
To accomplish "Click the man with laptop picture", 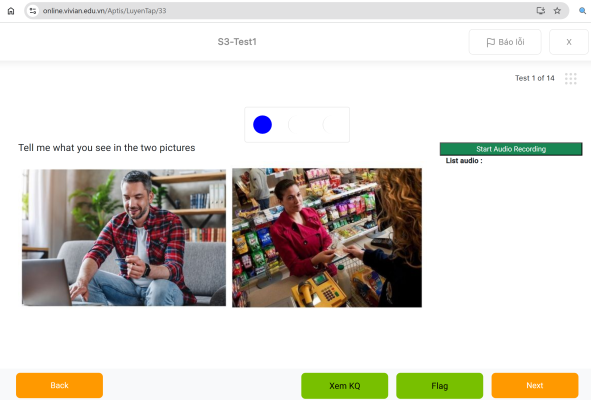I will pyautogui.click(x=124, y=238).
